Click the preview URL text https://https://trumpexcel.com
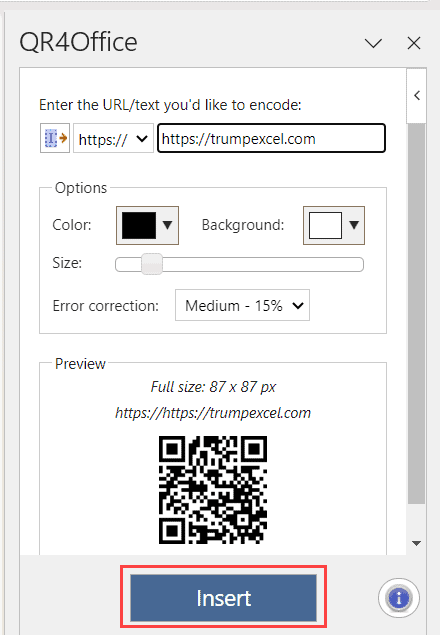Viewport: 440px width, 635px height. click(213, 413)
